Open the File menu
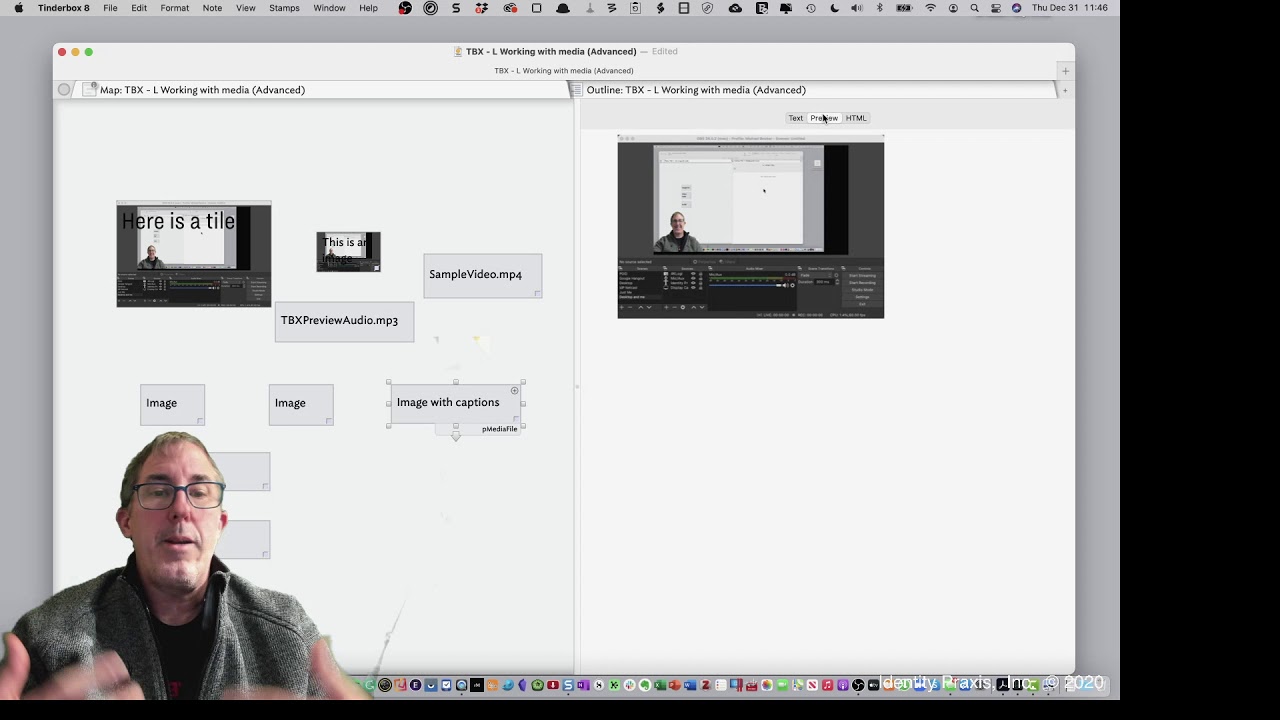Image resolution: width=1280 pixels, height=720 pixels. point(110,8)
